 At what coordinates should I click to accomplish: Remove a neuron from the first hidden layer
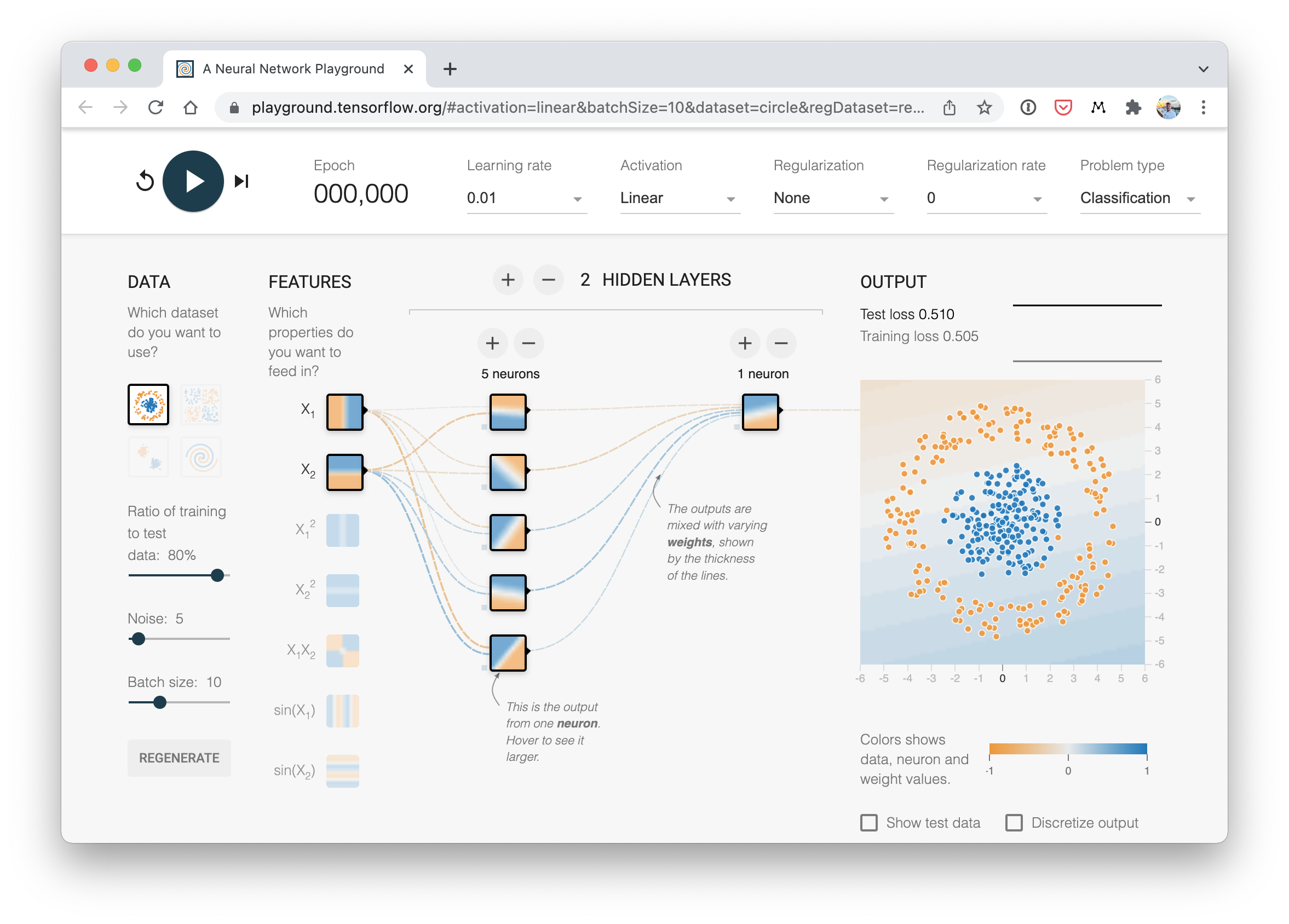[528, 343]
